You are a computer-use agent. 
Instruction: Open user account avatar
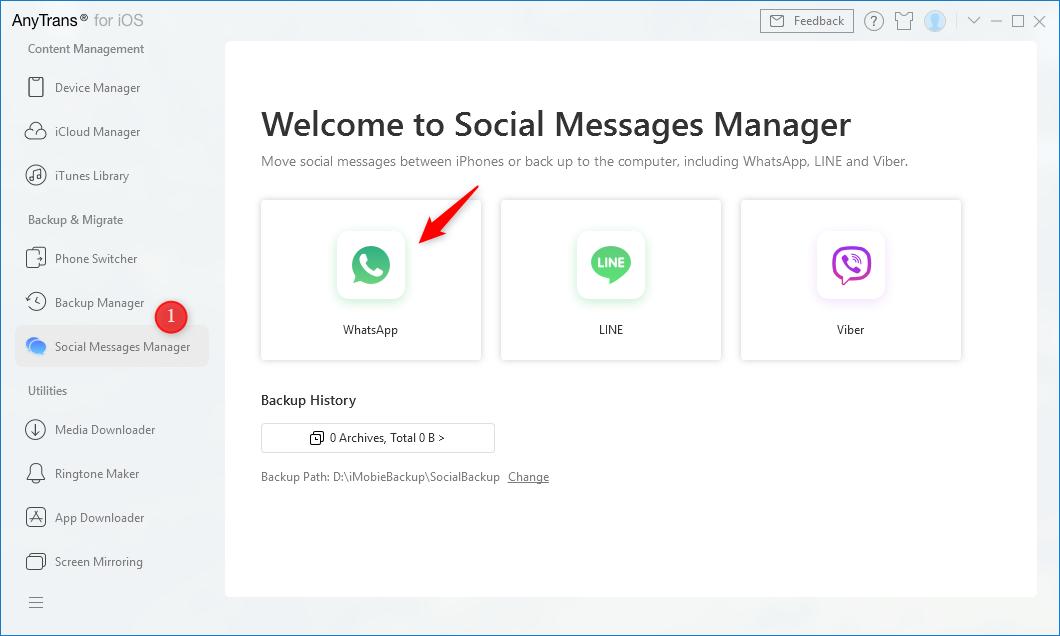pyautogui.click(x=935, y=21)
